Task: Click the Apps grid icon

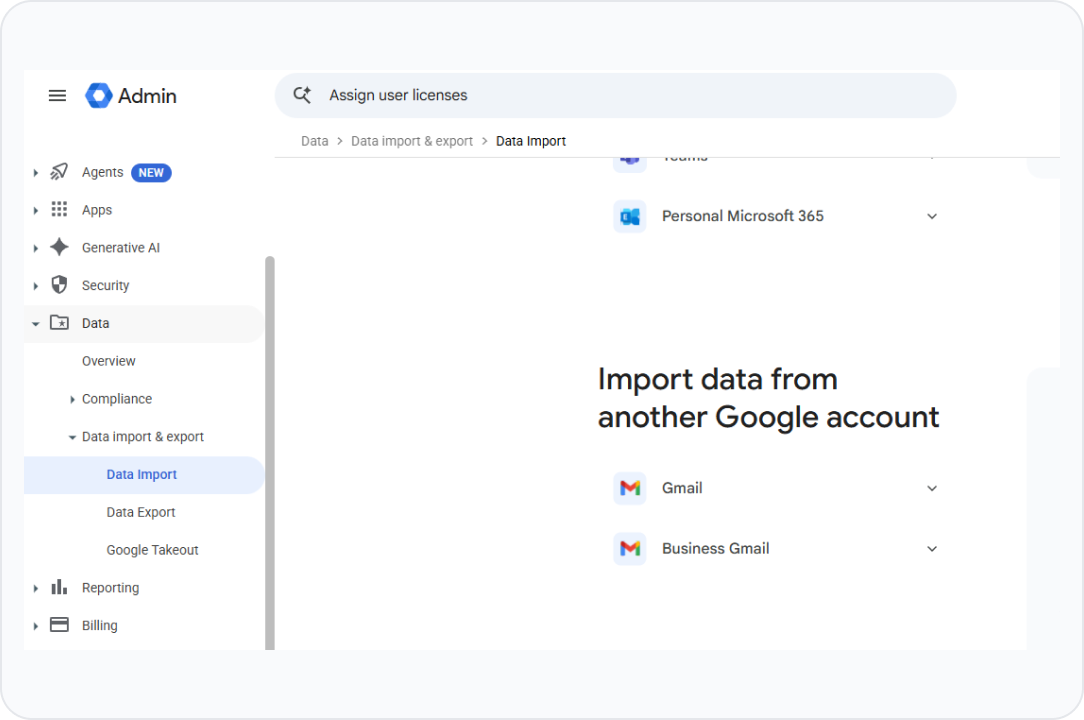Action: point(59,210)
